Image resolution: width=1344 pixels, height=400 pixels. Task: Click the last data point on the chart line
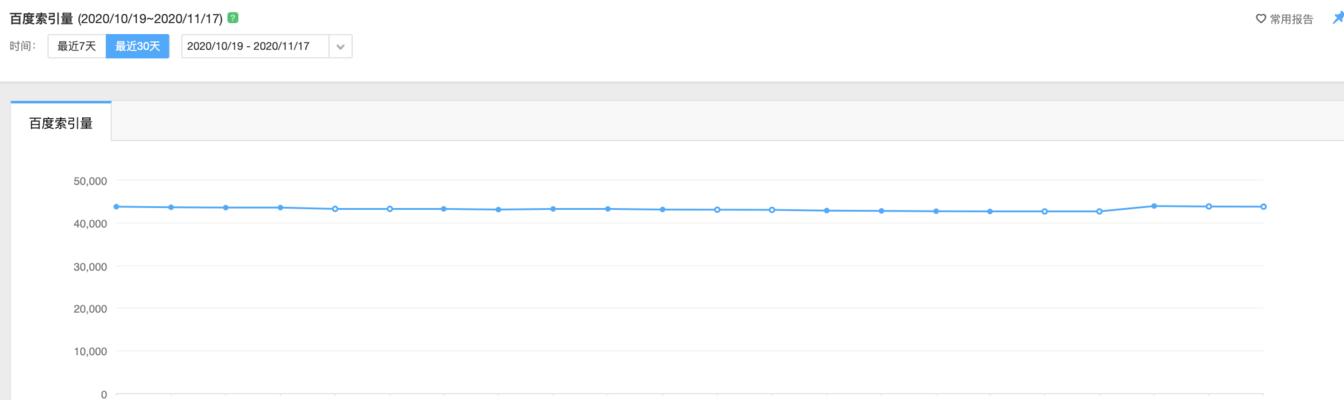click(1263, 207)
